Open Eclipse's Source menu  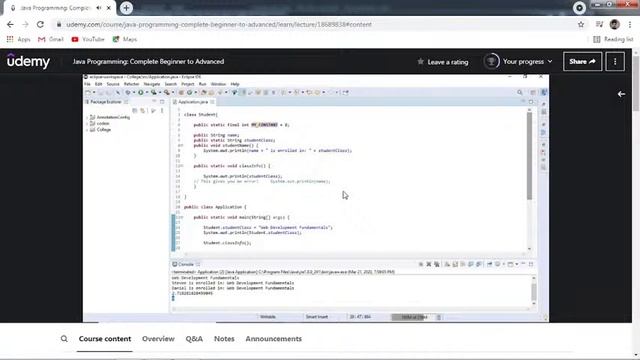113,84
